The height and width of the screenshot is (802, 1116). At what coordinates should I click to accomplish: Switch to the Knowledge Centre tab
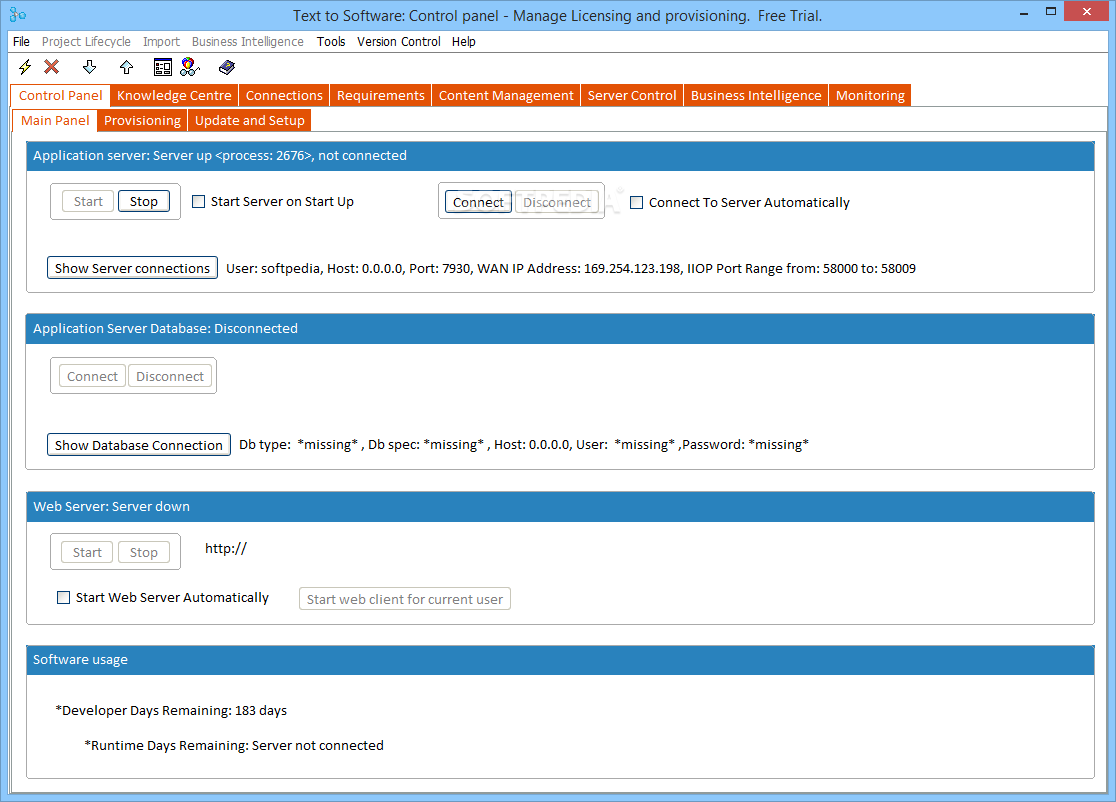174,95
